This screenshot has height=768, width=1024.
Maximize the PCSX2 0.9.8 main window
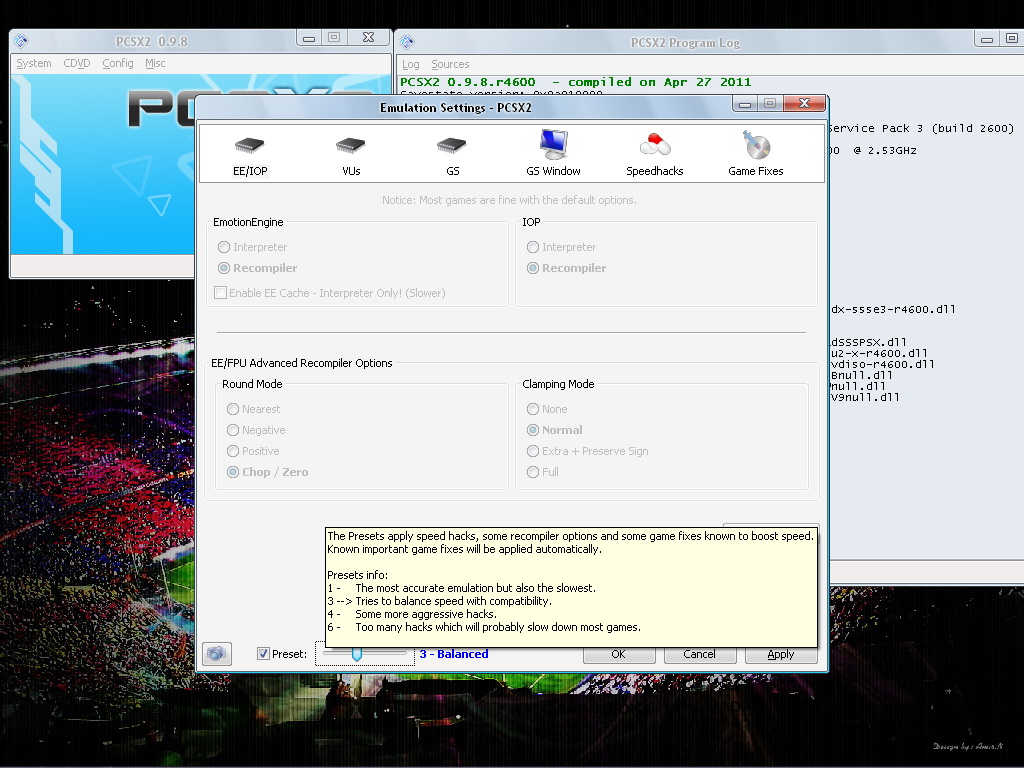pyautogui.click(x=334, y=37)
